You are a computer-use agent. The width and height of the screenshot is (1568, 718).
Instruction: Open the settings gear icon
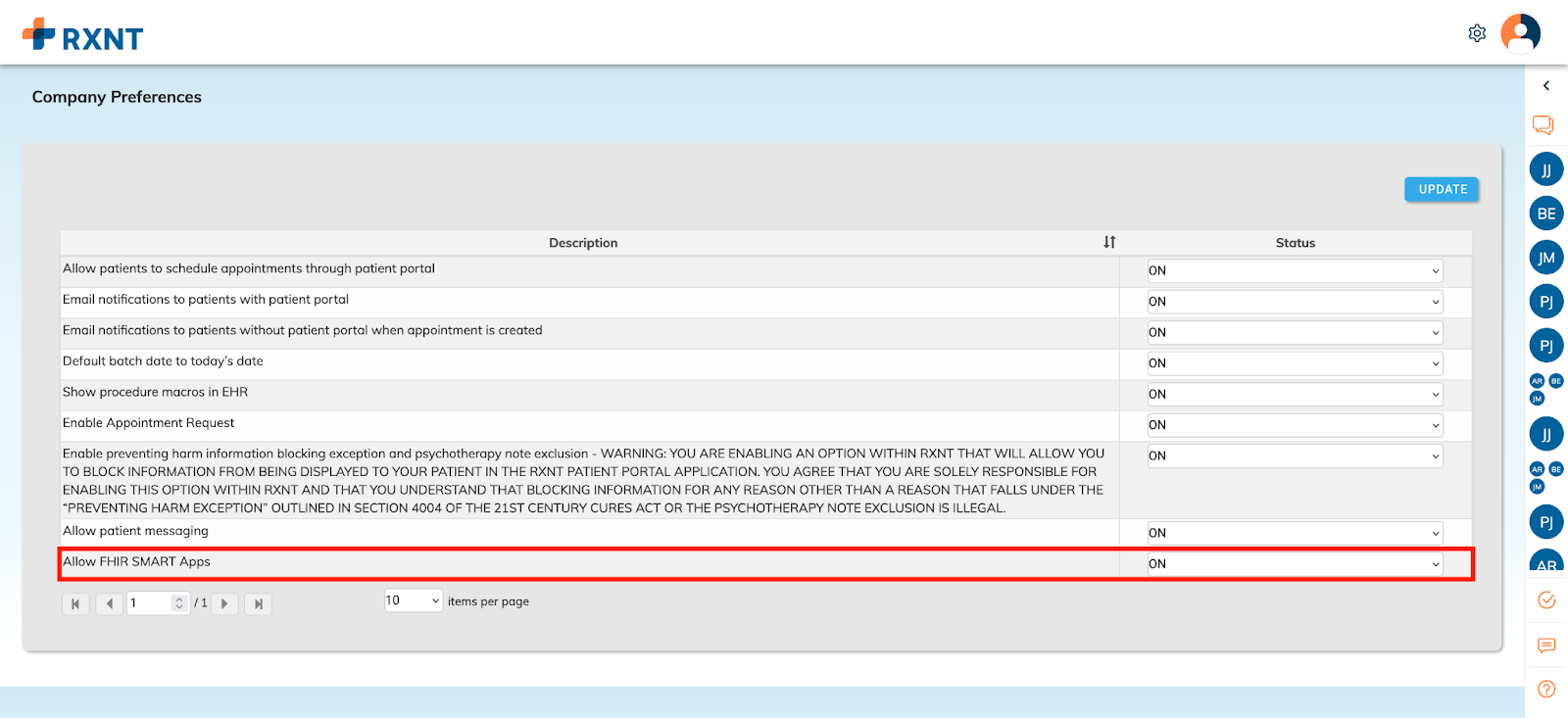(x=1477, y=33)
